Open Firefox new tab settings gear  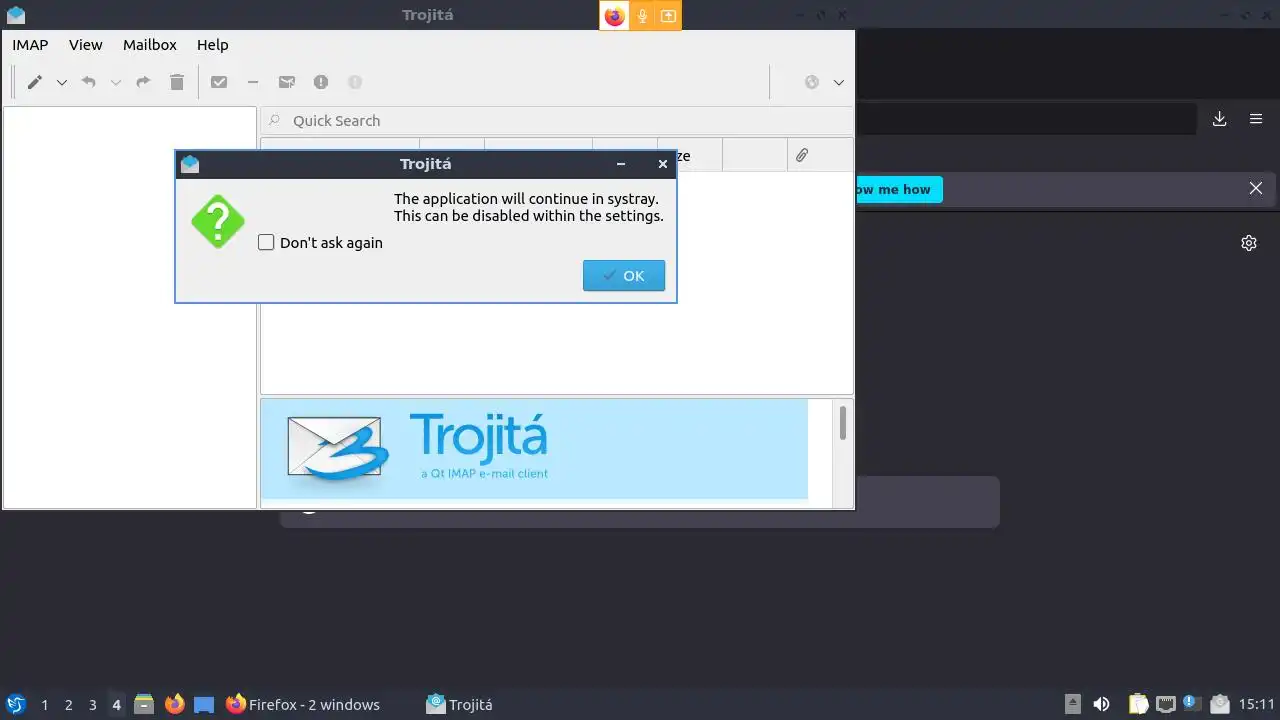pyautogui.click(x=1249, y=243)
